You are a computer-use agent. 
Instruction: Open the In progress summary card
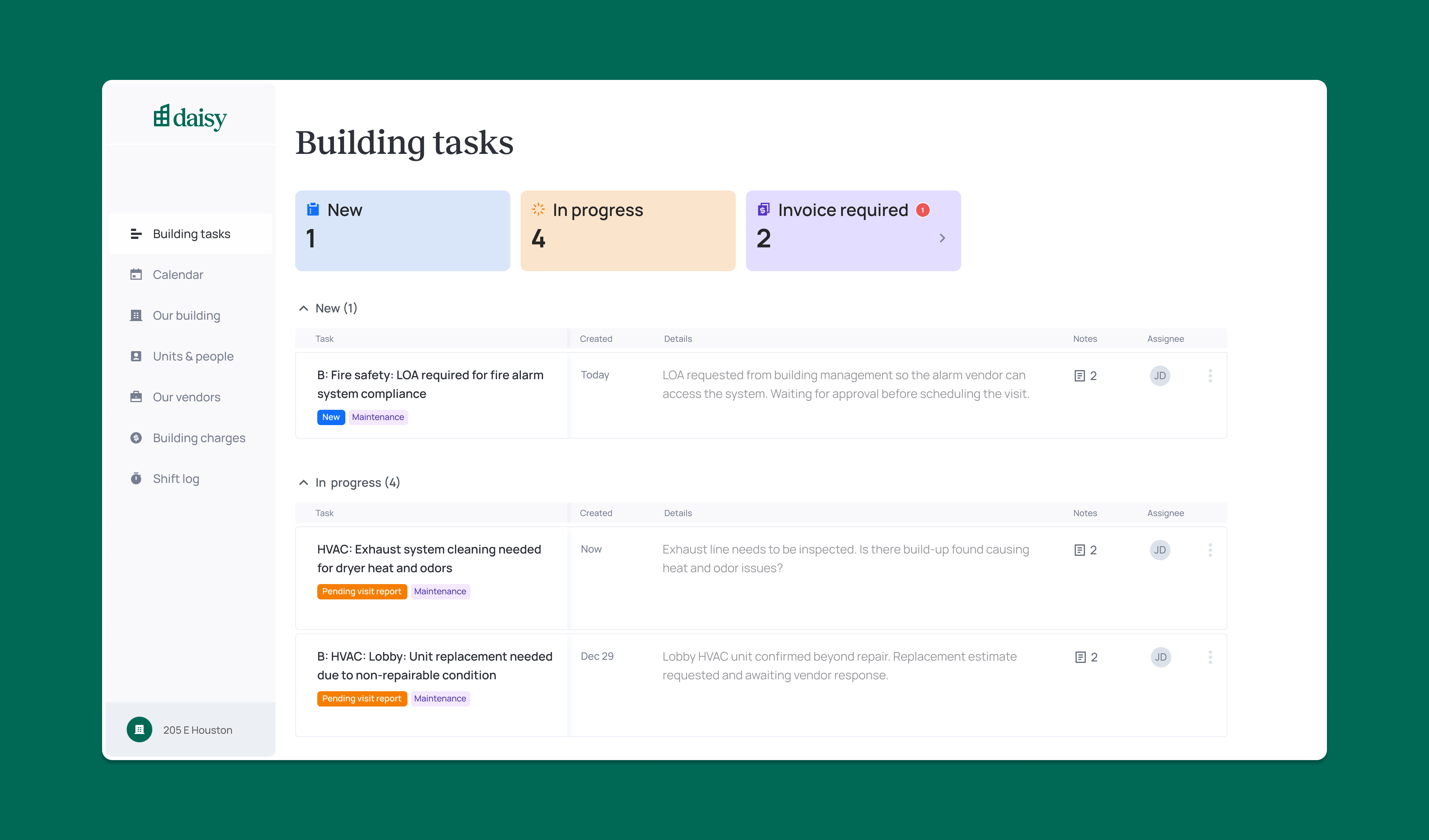tap(627, 230)
